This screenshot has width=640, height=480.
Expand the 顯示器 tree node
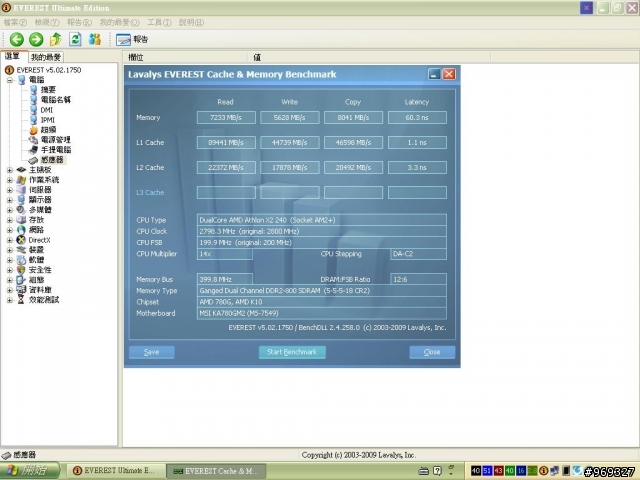tap(10, 200)
